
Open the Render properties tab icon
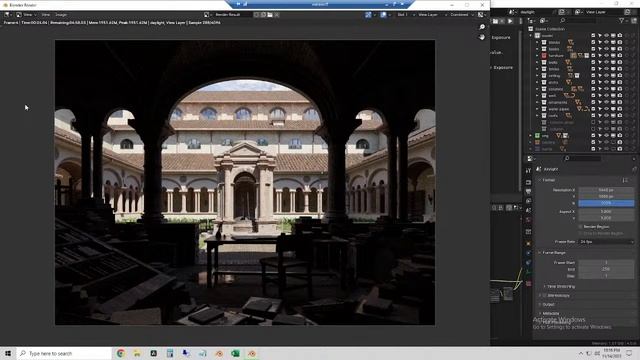pyautogui.click(x=529, y=182)
